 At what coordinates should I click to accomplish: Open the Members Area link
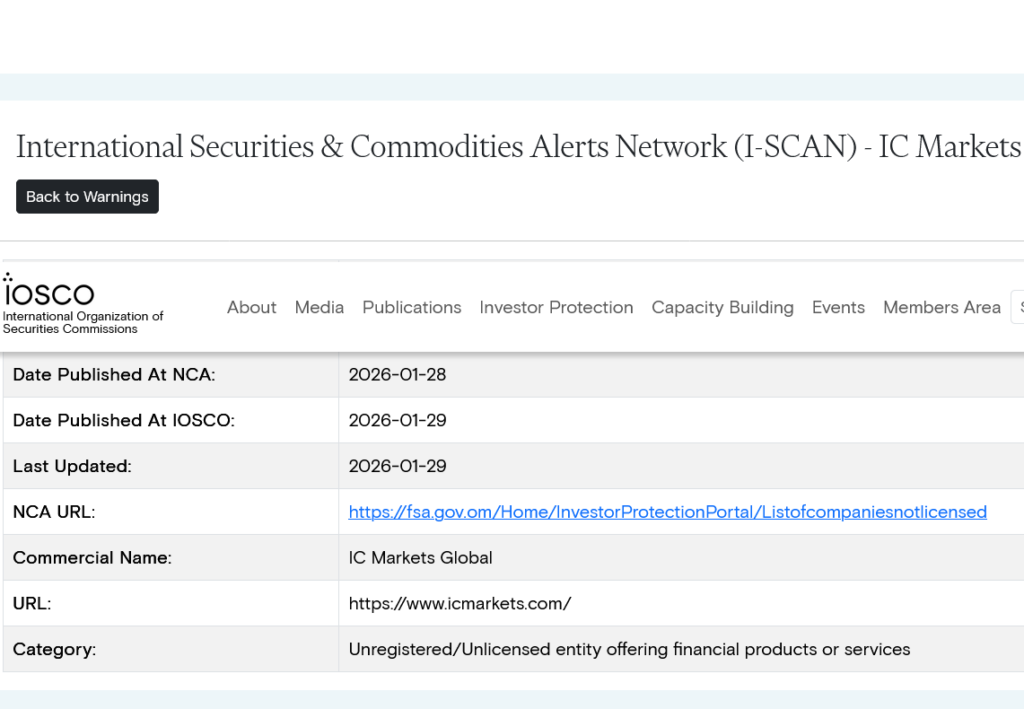[941, 307]
